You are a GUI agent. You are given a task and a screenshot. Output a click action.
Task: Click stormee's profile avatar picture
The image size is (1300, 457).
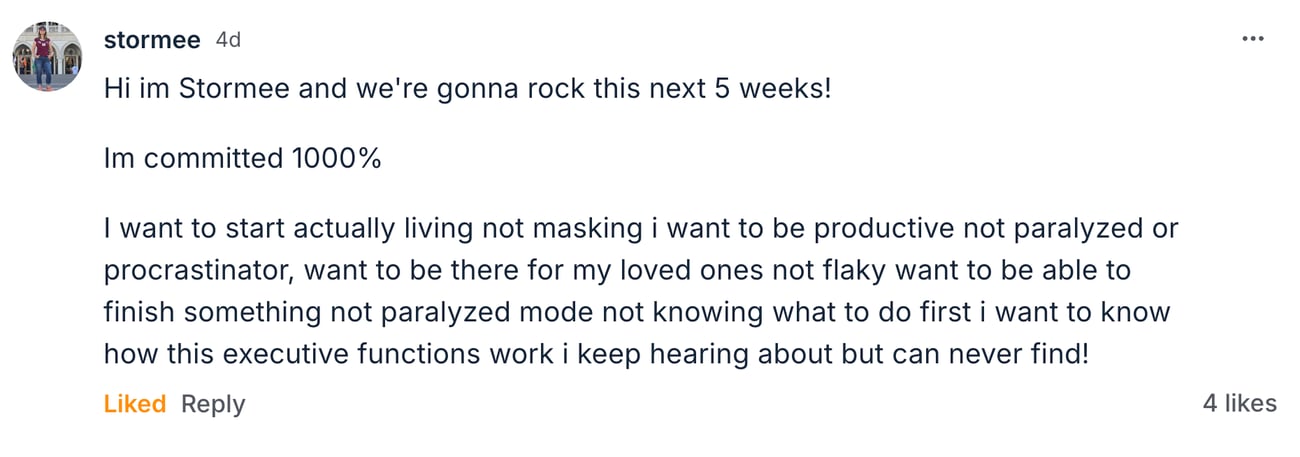tap(48, 56)
